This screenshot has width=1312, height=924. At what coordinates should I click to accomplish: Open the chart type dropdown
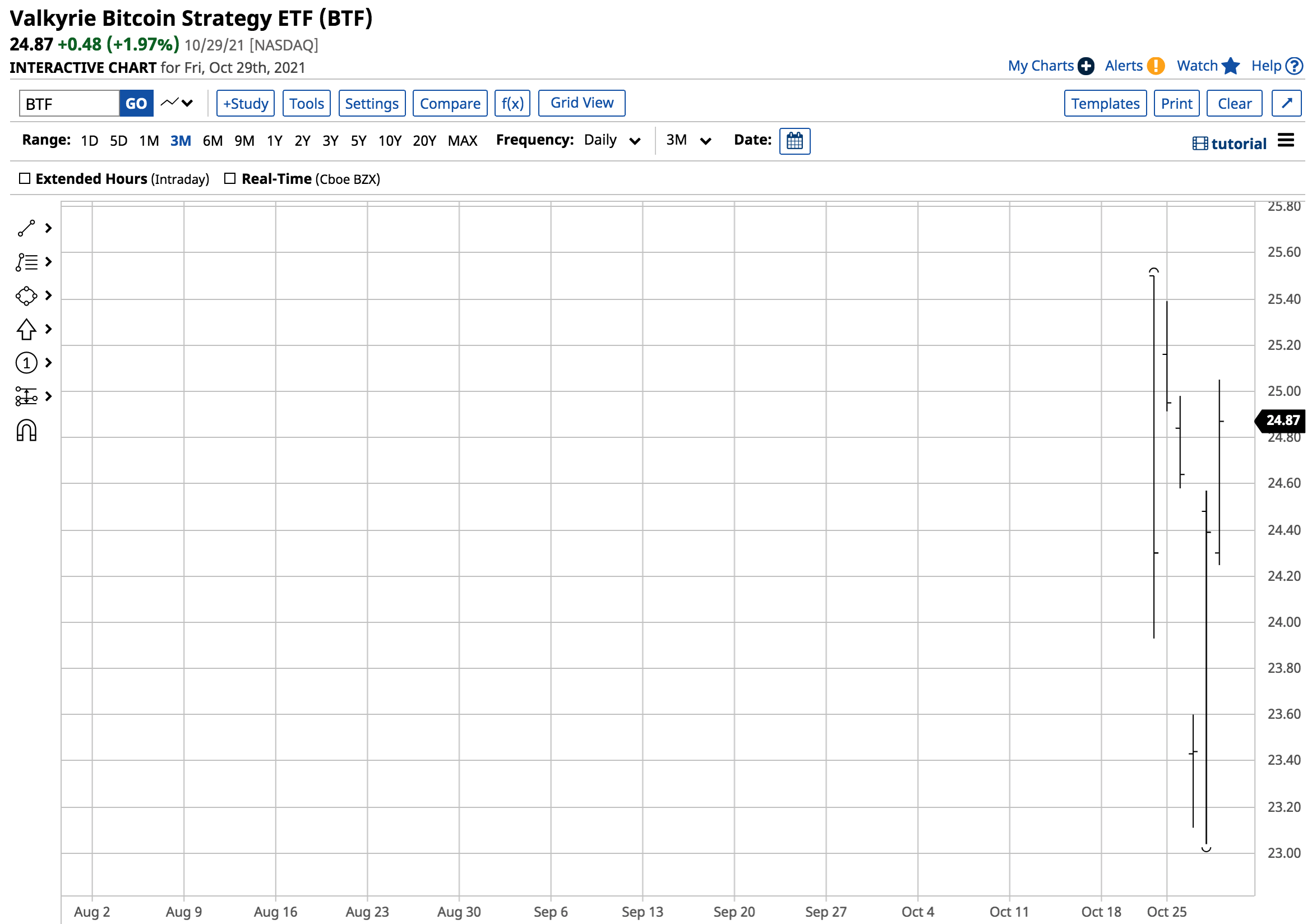(177, 103)
